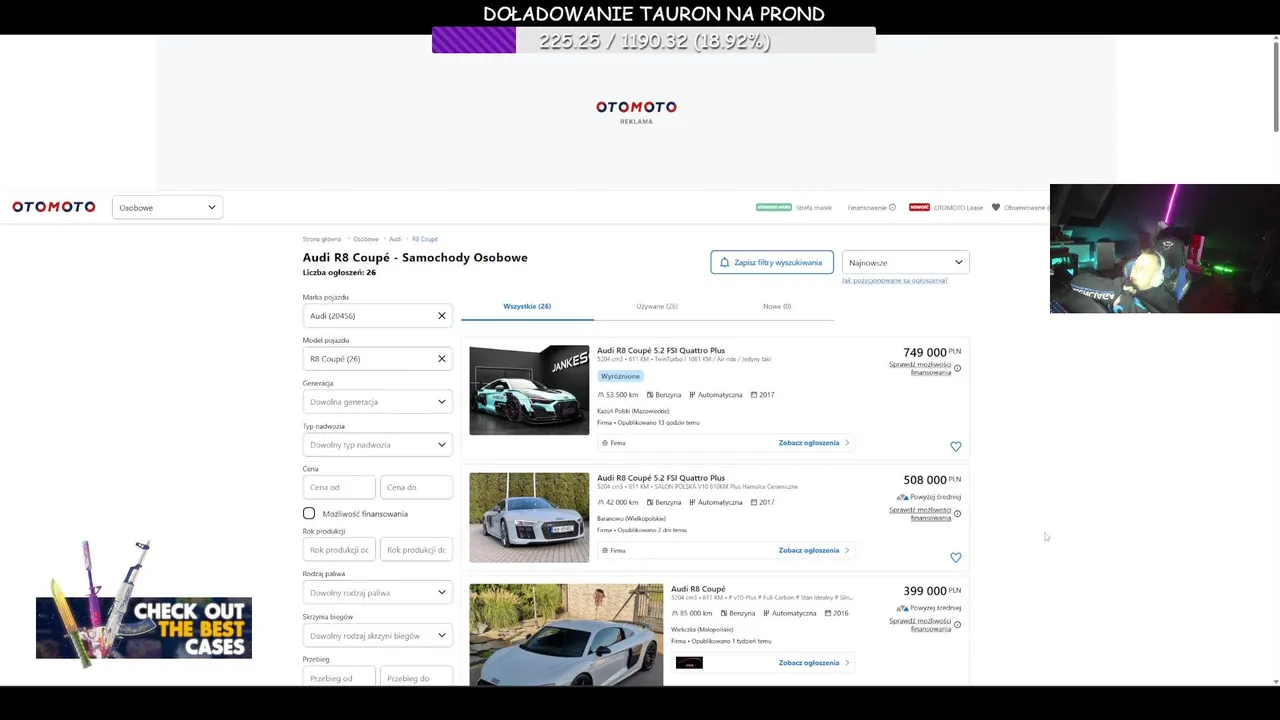Switch to the Używane (26) tab
The height and width of the screenshot is (720, 1280).
point(657,306)
